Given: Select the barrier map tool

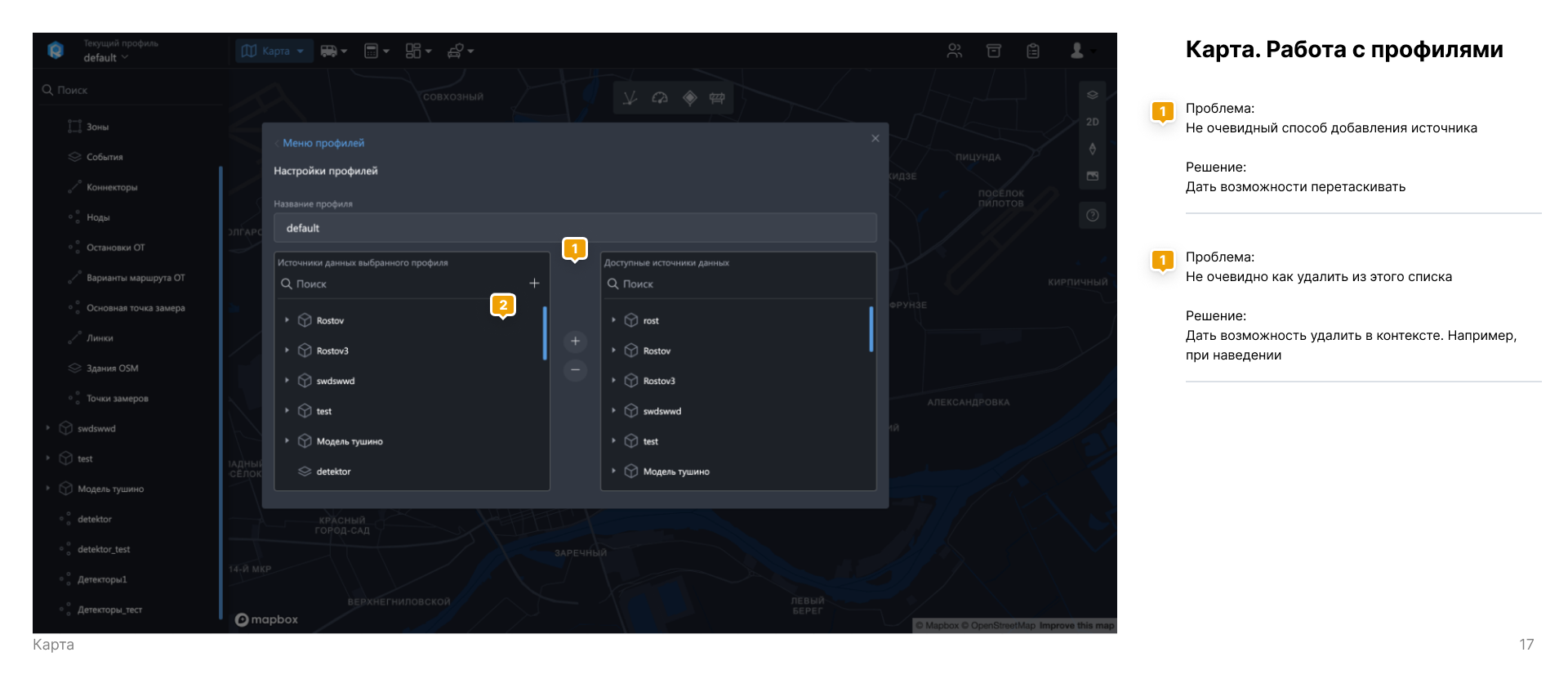Looking at the screenshot, I should click(x=717, y=98).
